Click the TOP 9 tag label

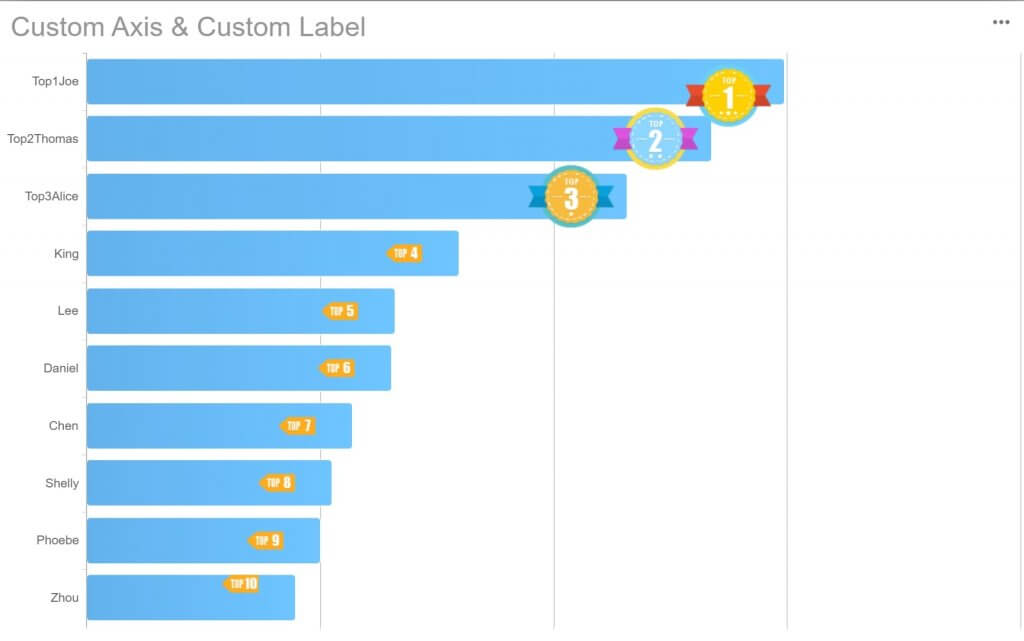(x=266, y=540)
